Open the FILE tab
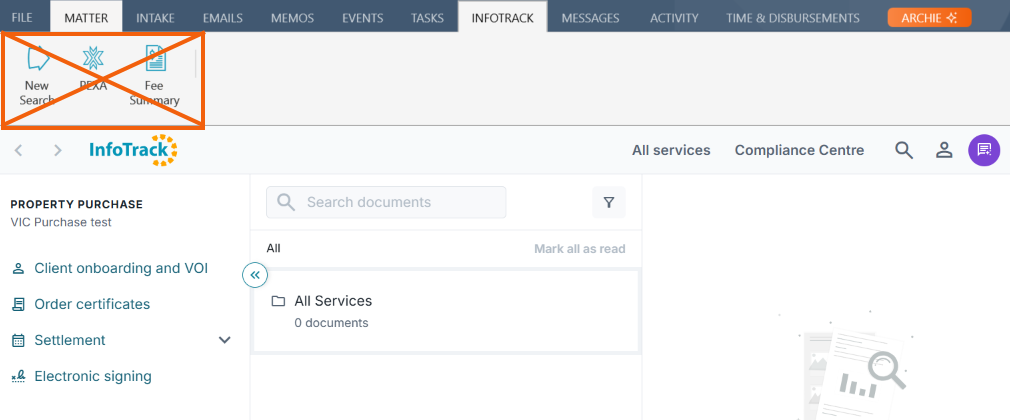The image size is (1010, 420). tap(22, 18)
